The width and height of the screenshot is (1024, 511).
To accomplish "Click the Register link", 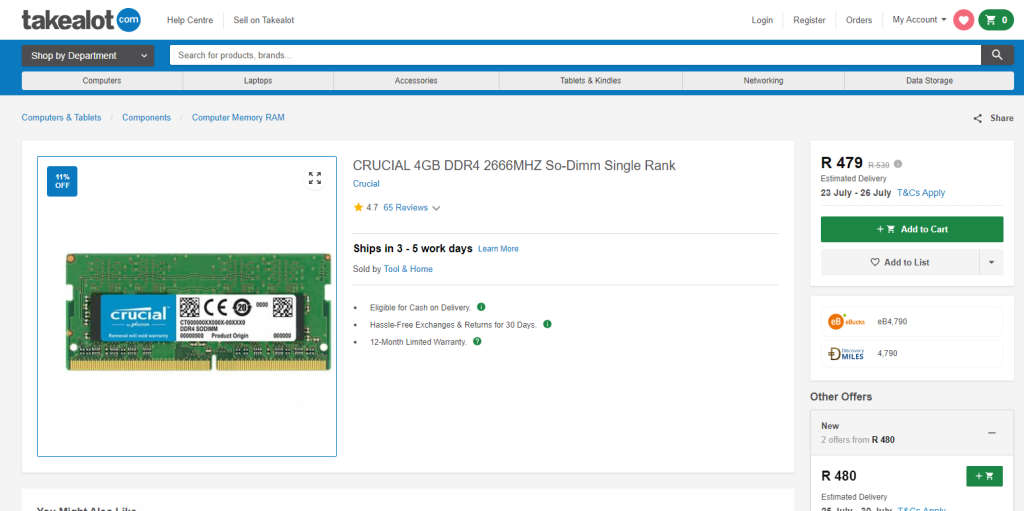I will pos(809,20).
